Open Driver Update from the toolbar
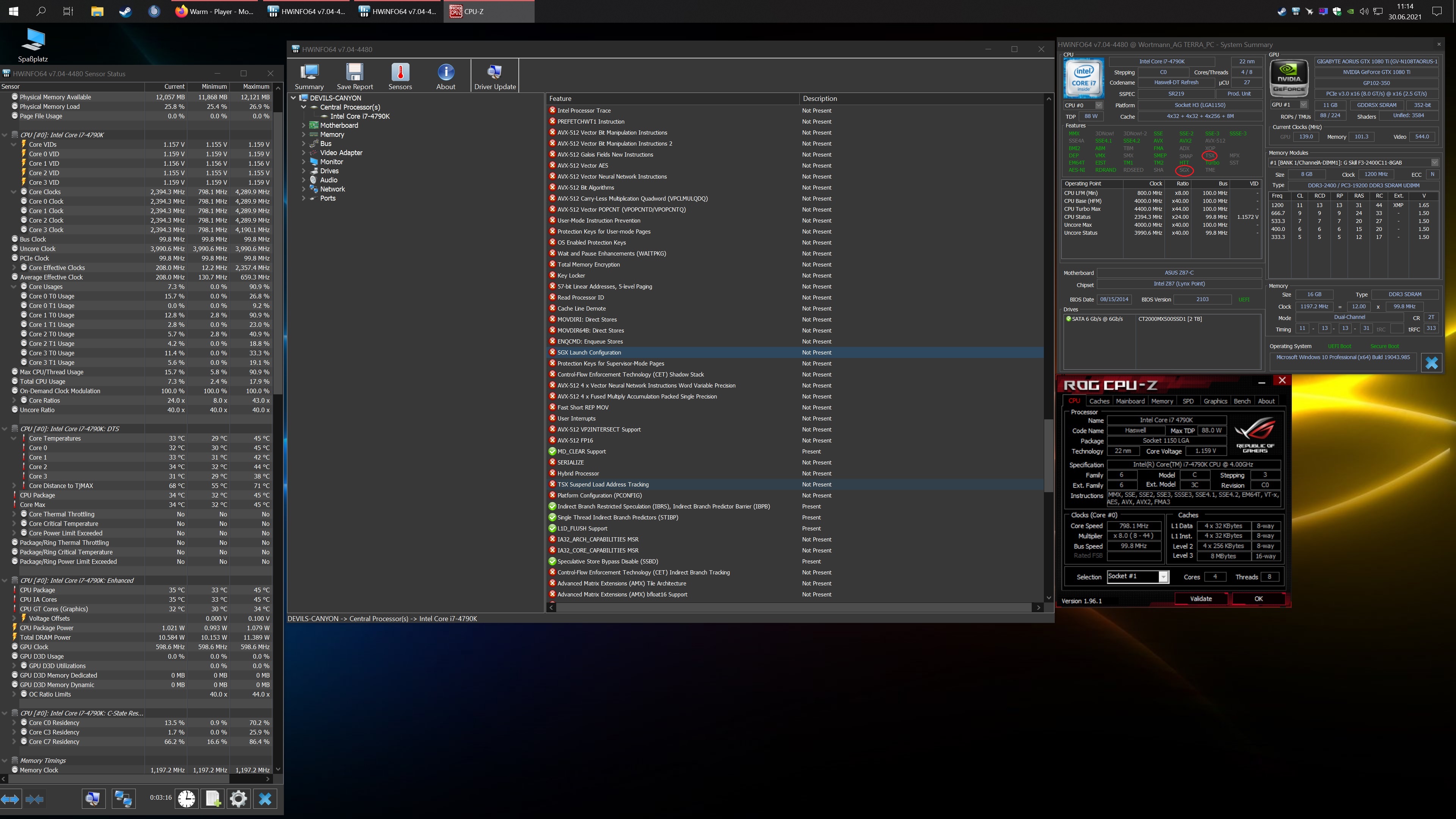This screenshot has height=819, width=1456. click(x=494, y=75)
